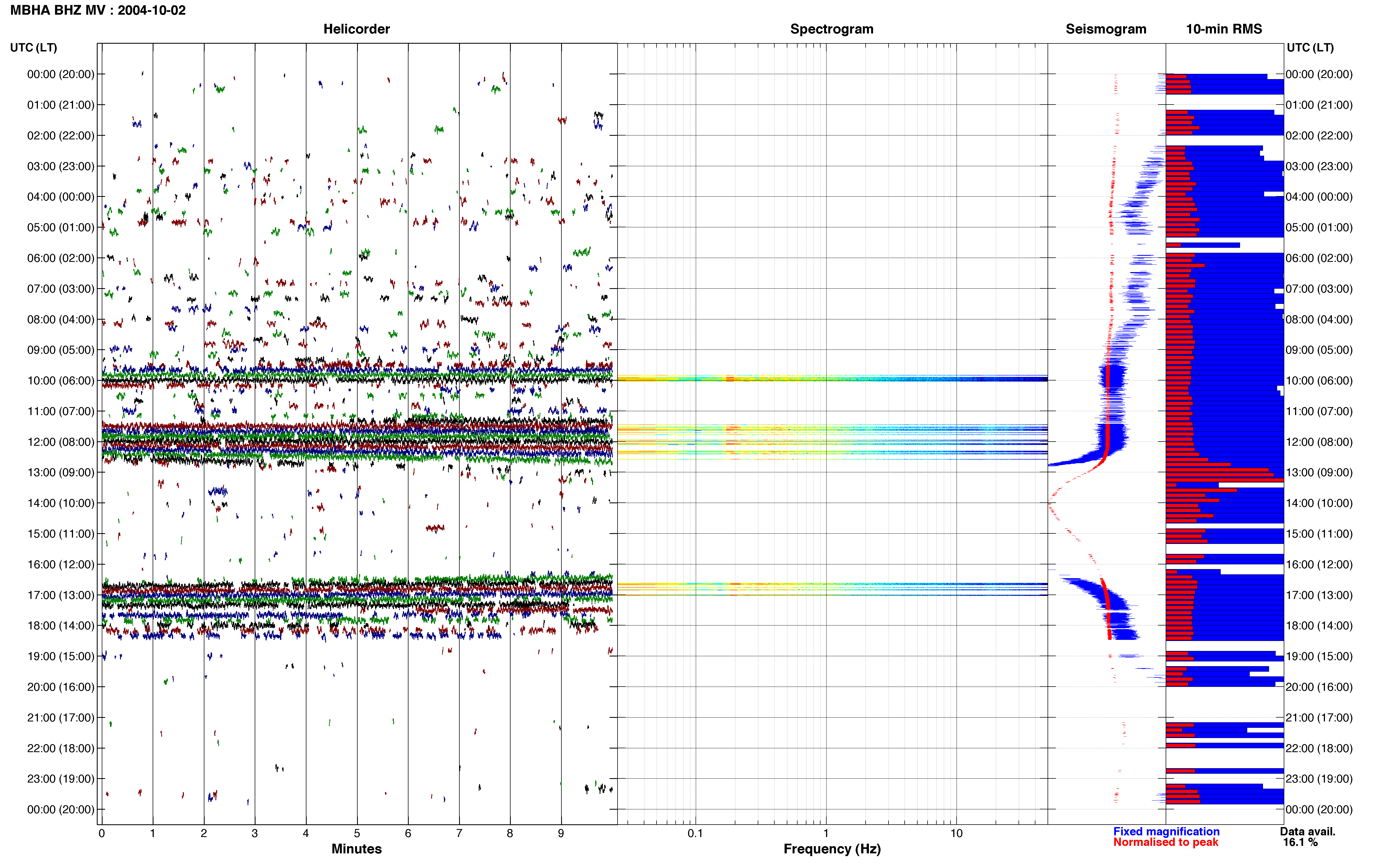
Task: Click frequency tick label '10'
Action: (x=956, y=833)
